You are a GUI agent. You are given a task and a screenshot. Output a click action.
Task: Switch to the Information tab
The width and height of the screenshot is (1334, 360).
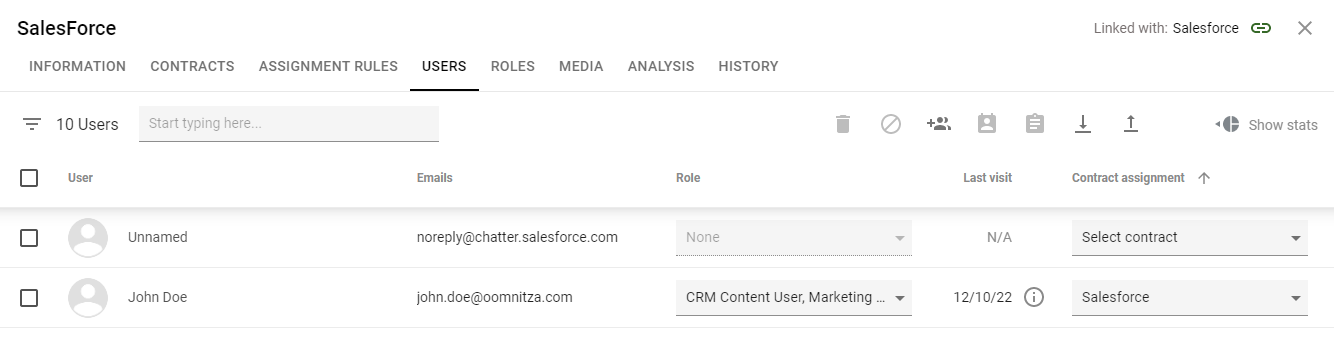[77, 66]
